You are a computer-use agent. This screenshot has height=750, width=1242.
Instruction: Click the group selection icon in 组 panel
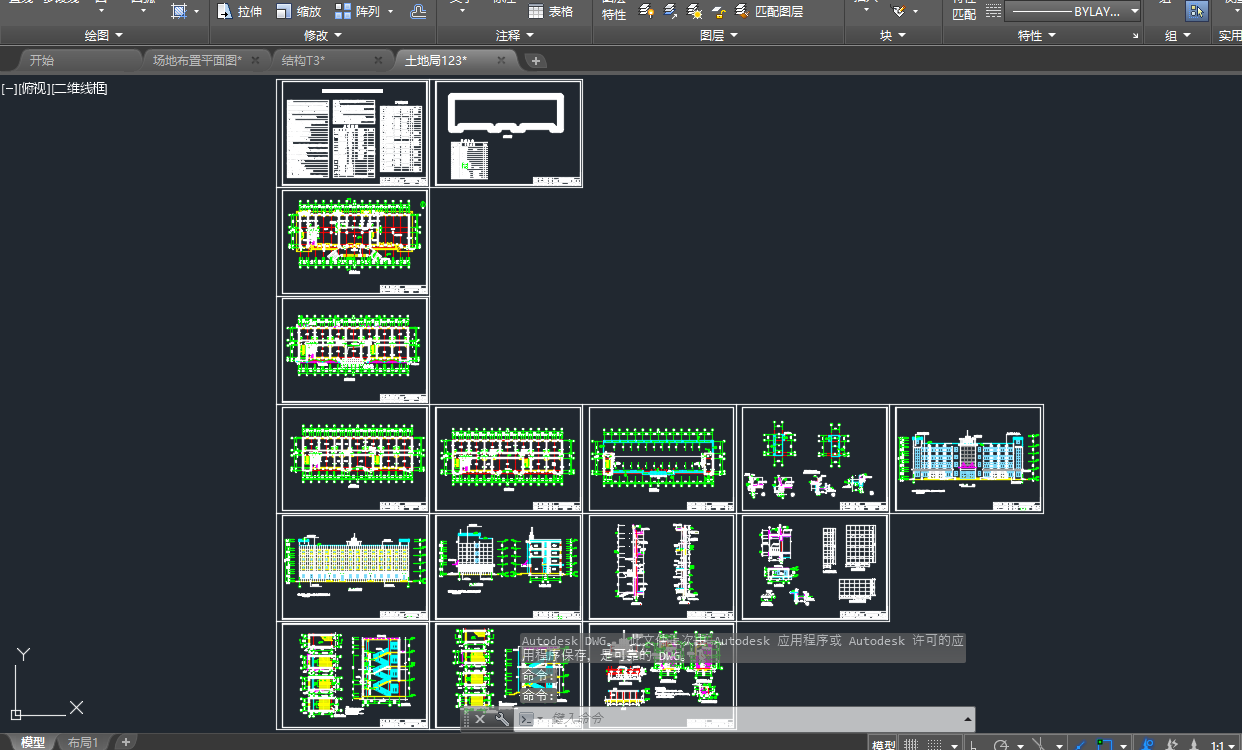1196,11
